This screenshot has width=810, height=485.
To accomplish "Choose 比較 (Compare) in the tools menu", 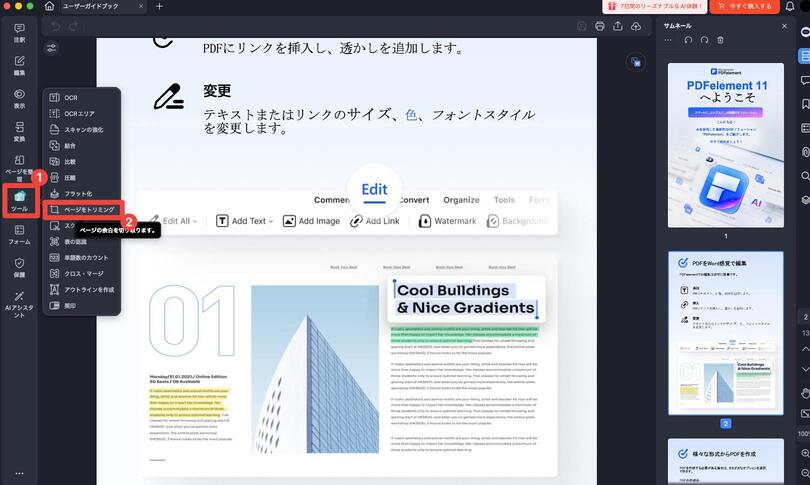I will coord(82,162).
